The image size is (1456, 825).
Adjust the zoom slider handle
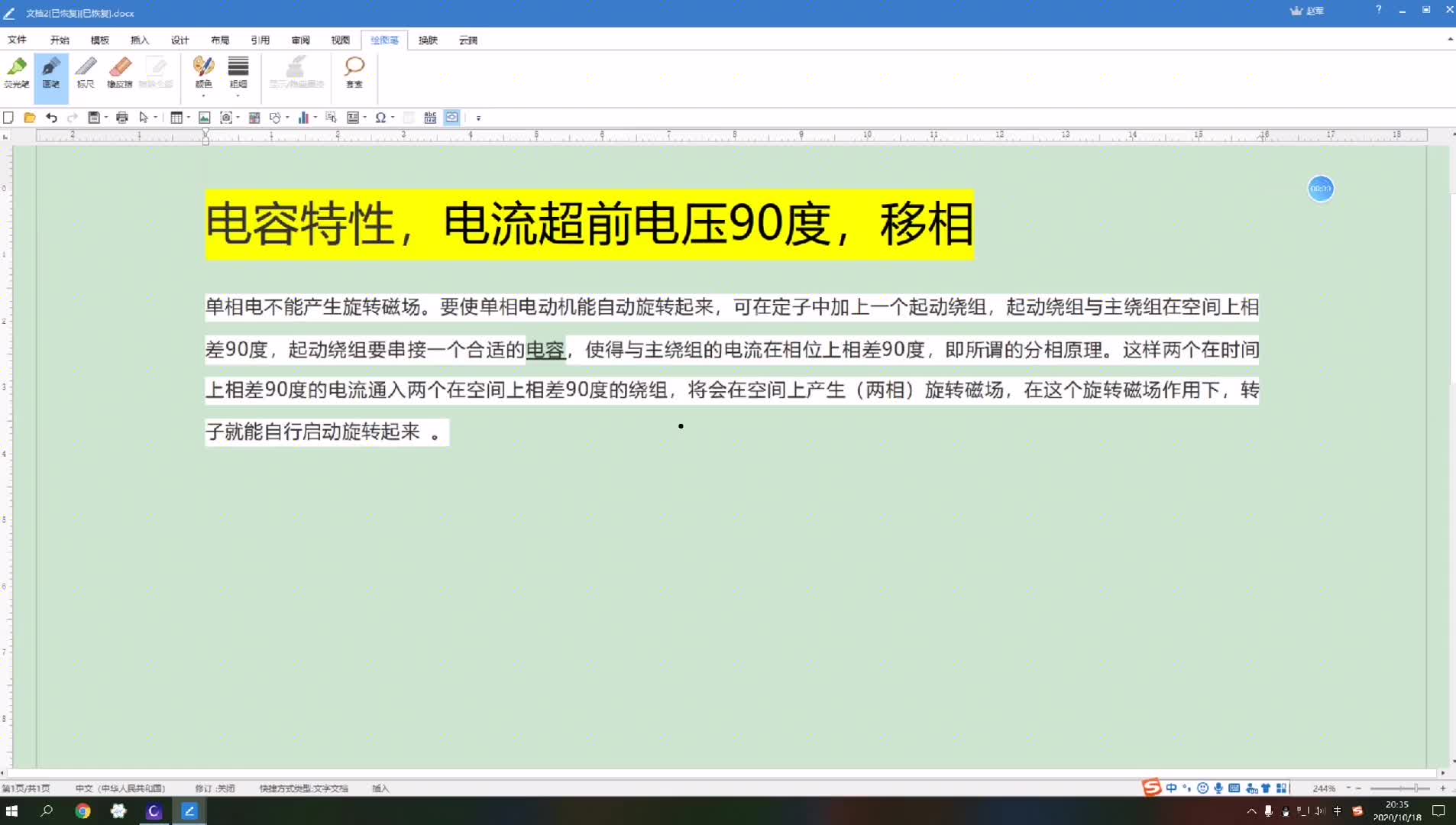[x=1416, y=788]
